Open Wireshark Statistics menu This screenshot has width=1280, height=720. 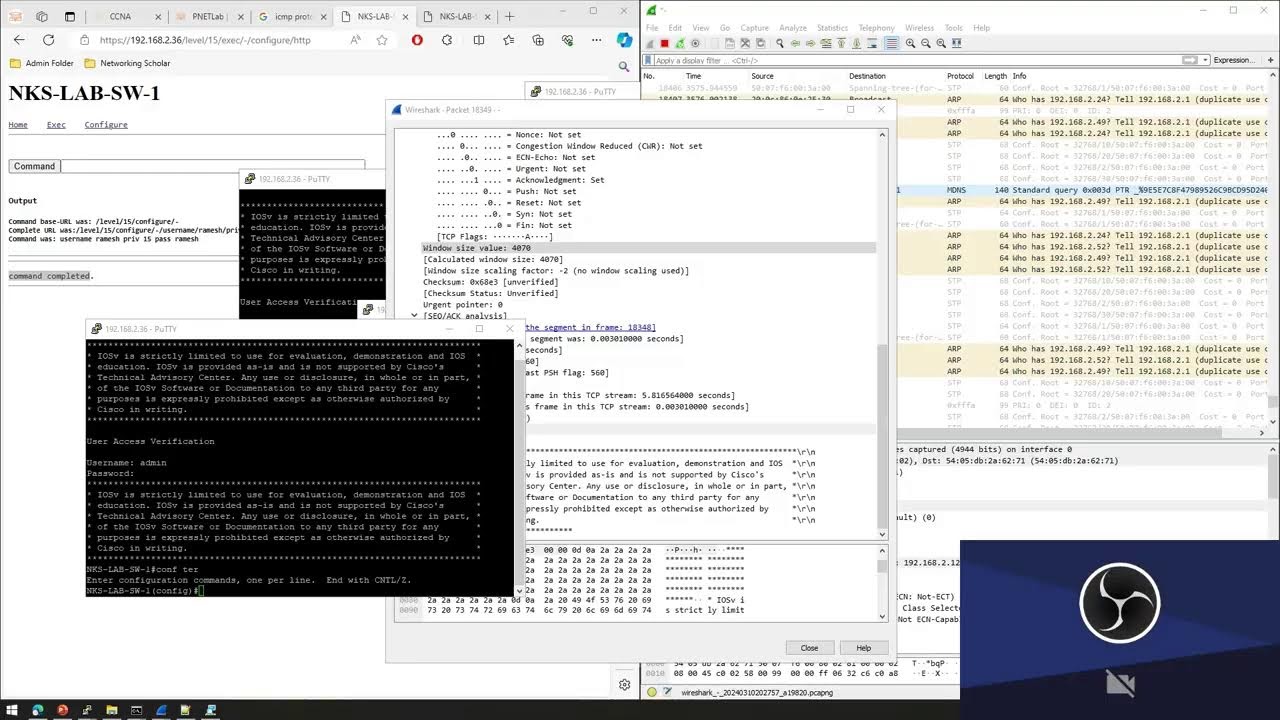click(832, 28)
